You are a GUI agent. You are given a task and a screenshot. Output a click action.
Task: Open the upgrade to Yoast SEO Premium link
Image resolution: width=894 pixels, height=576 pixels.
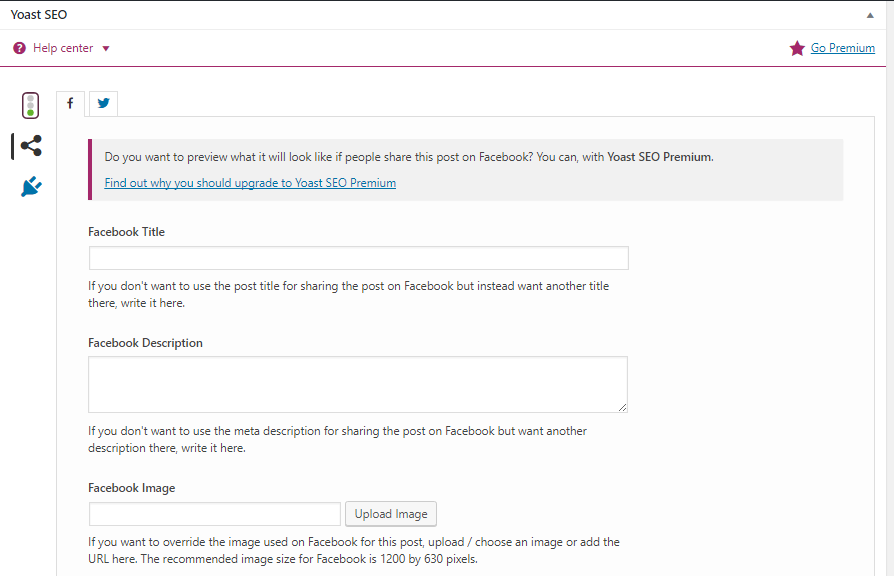coord(250,183)
